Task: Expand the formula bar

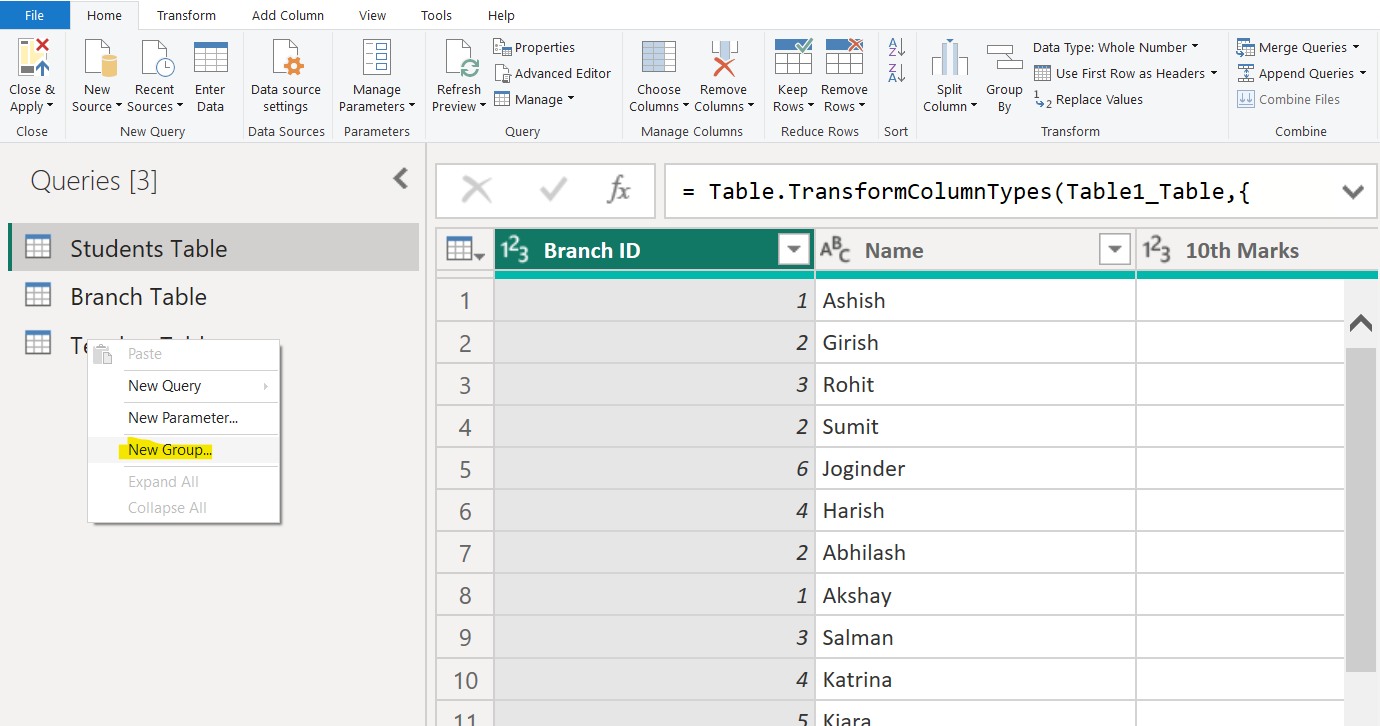Action: 1353,192
